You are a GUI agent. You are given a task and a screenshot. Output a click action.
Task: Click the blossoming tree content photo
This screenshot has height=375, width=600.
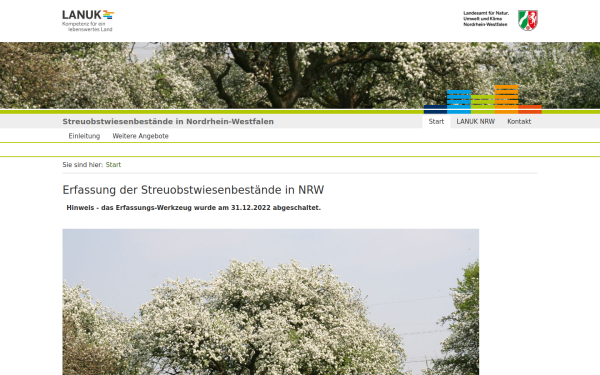coord(271,302)
